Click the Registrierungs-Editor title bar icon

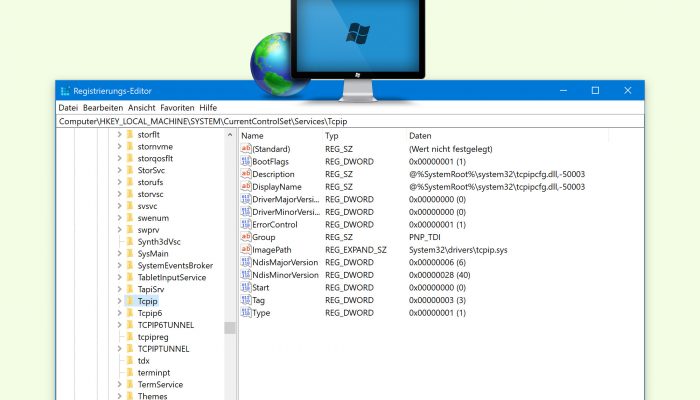pyautogui.click(x=65, y=91)
